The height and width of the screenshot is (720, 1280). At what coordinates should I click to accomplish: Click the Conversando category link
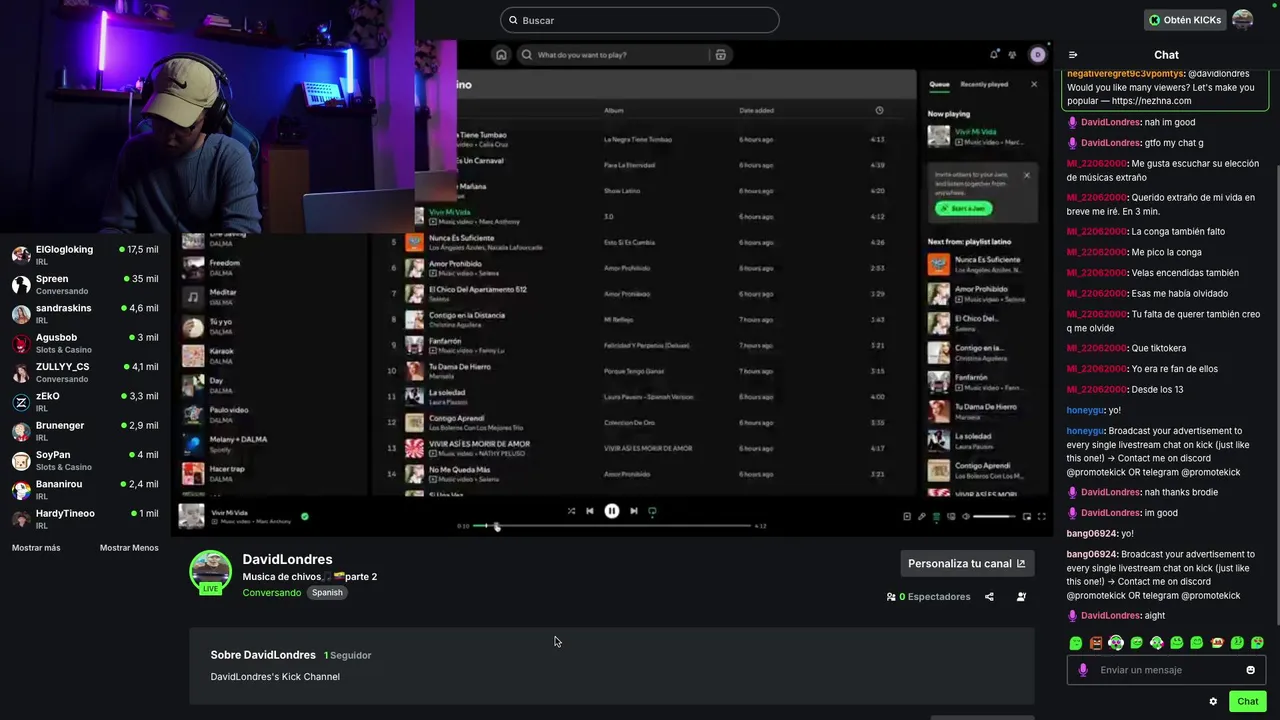coord(271,593)
